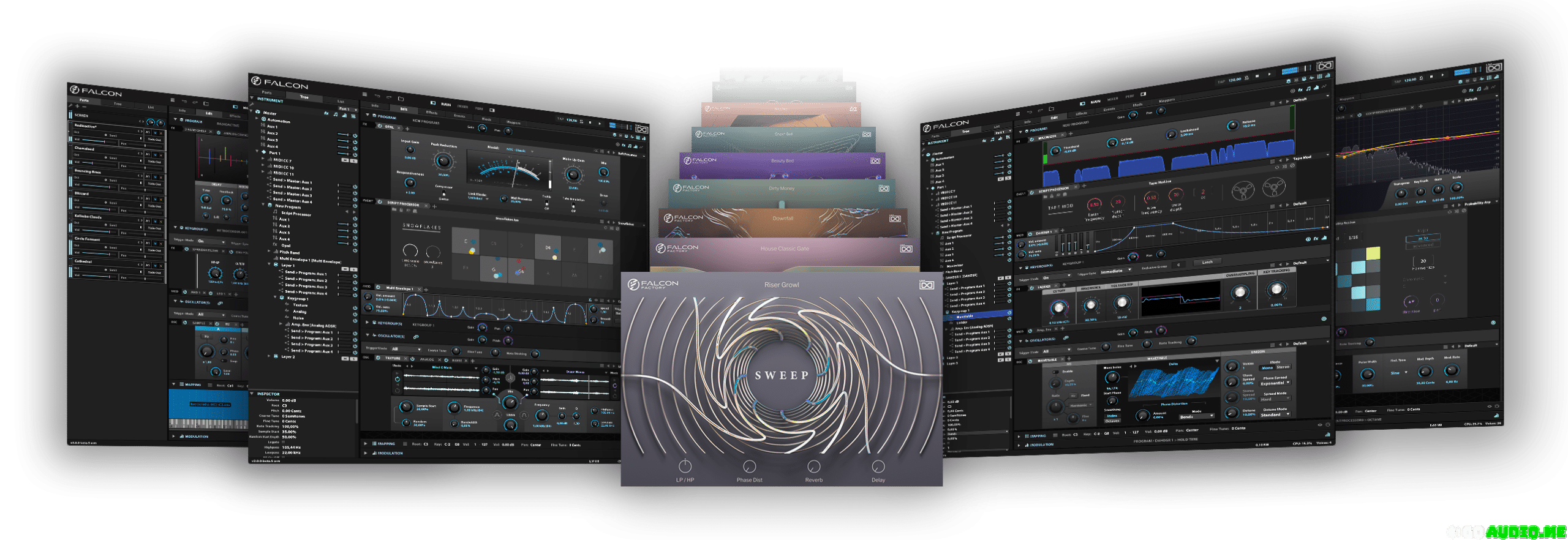Image resolution: width=1568 pixels, height=540 pixels.
Task: Click Phase Dist knob on Riser Growl panel
Action: (749, 466)
